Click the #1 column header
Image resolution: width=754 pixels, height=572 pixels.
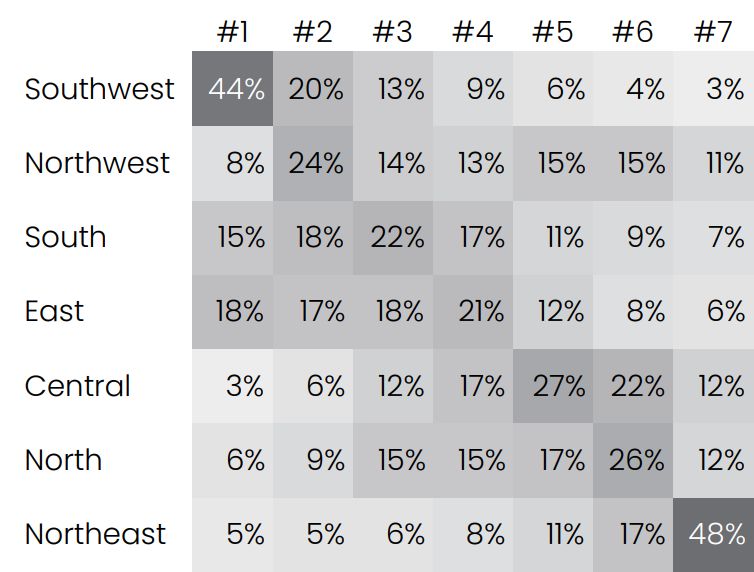click(233, 32)
